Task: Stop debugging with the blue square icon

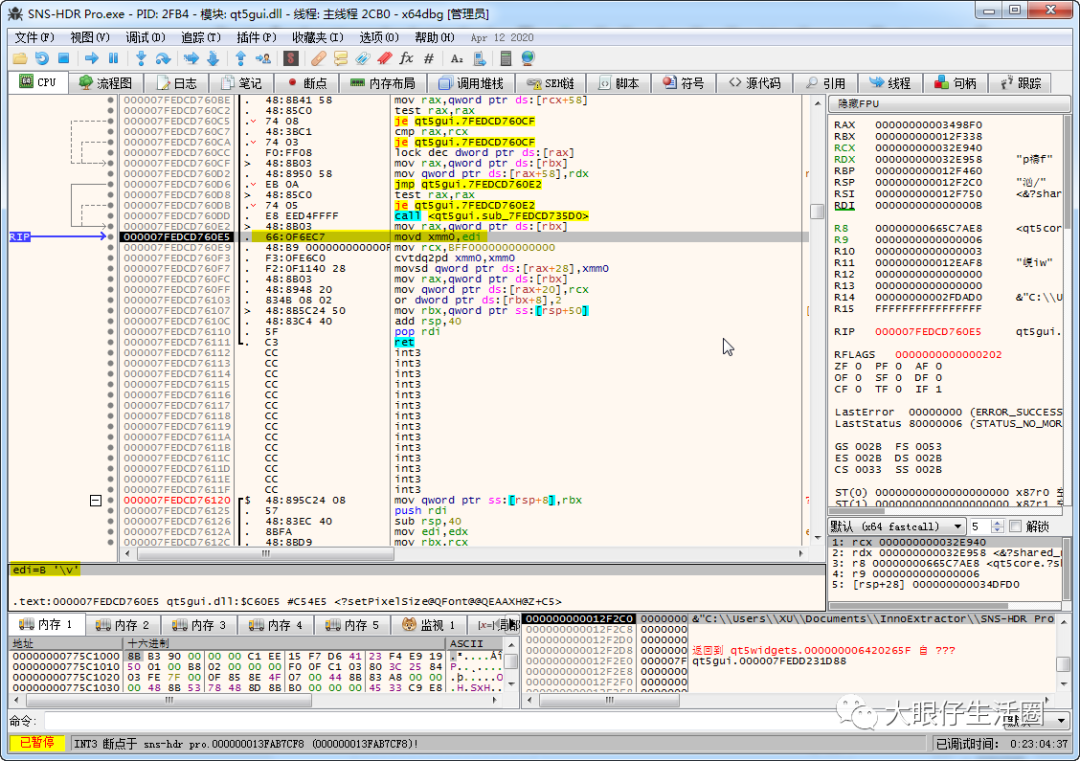Action: click(x=63, y=59)
